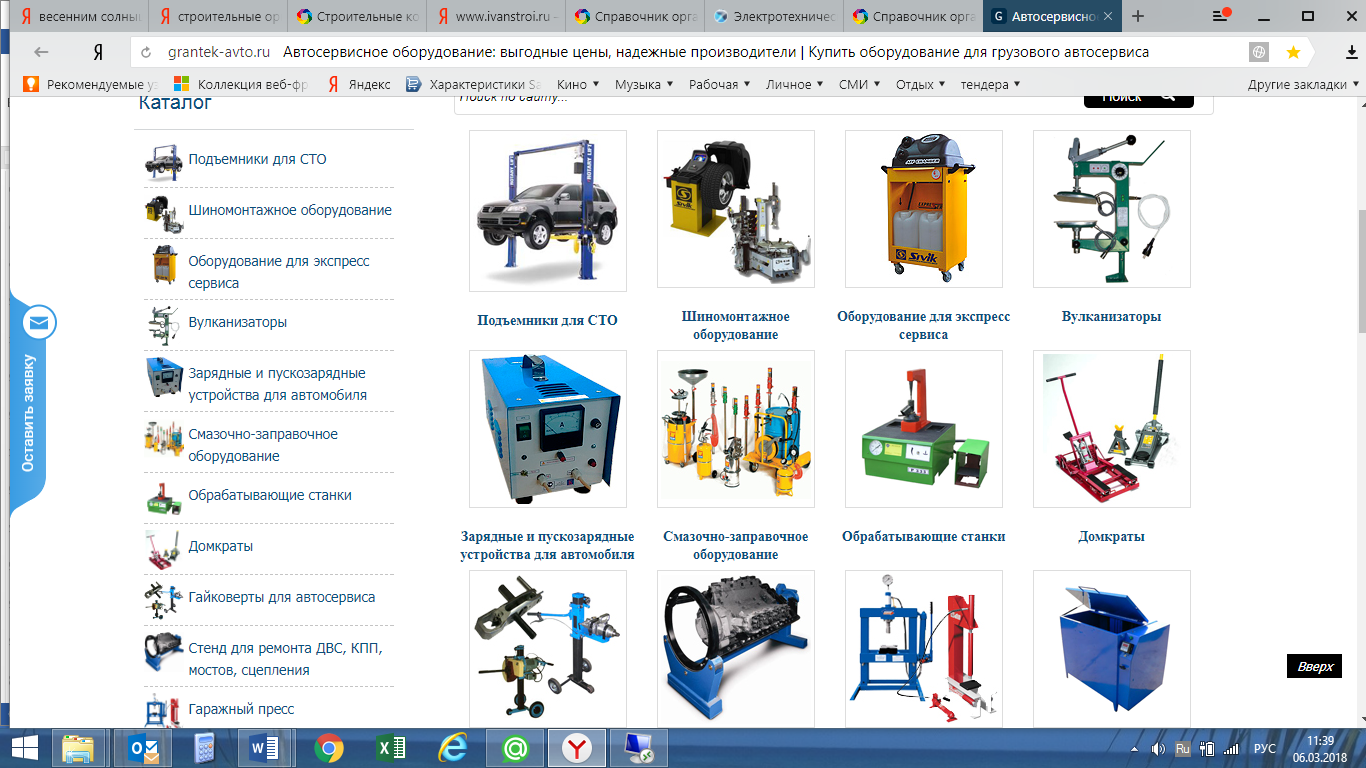
Task: Expand the Личное bookmarks folder
Action: click(795, 85)
